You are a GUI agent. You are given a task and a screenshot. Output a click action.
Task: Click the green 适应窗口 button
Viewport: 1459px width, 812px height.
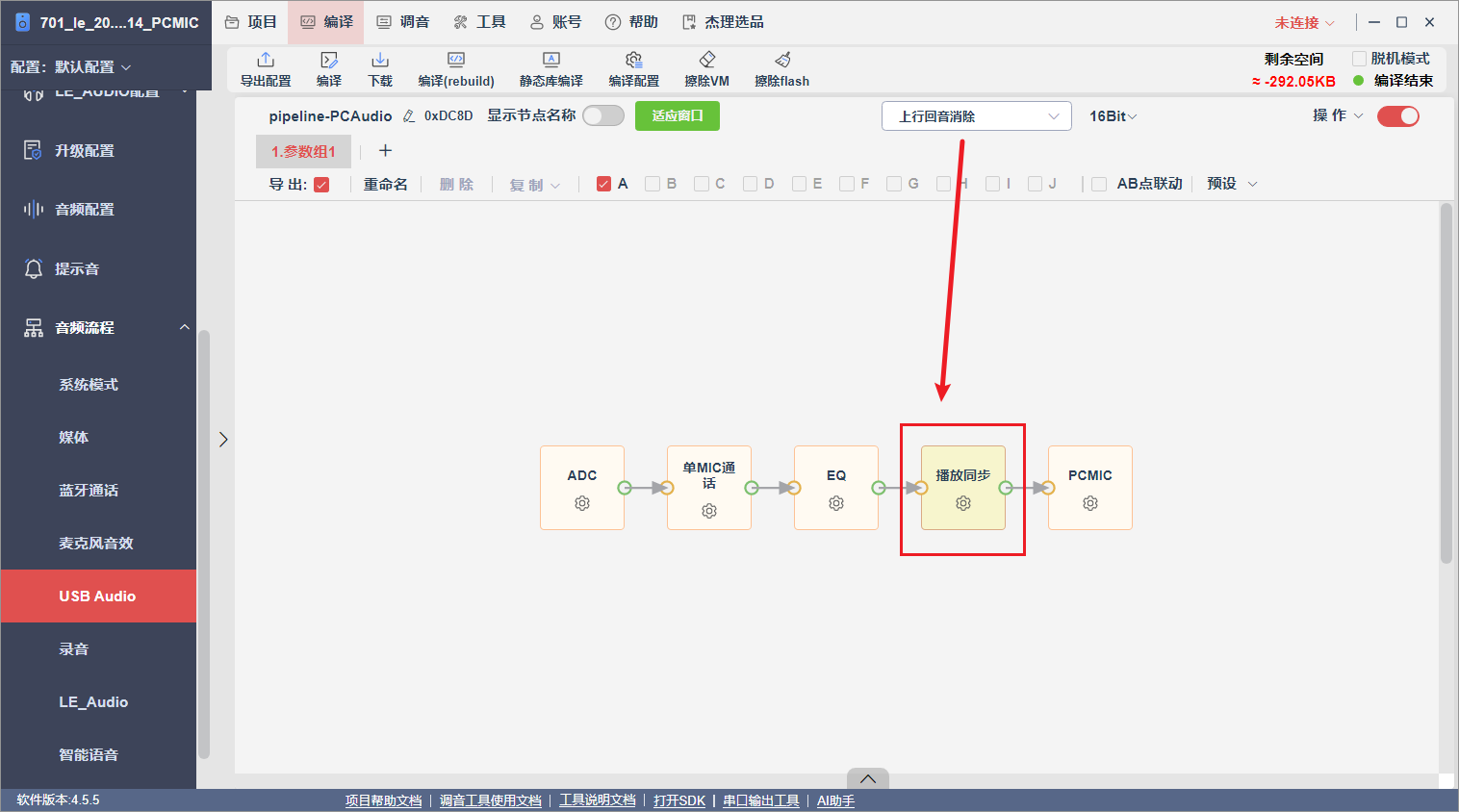tap(678, 115)
